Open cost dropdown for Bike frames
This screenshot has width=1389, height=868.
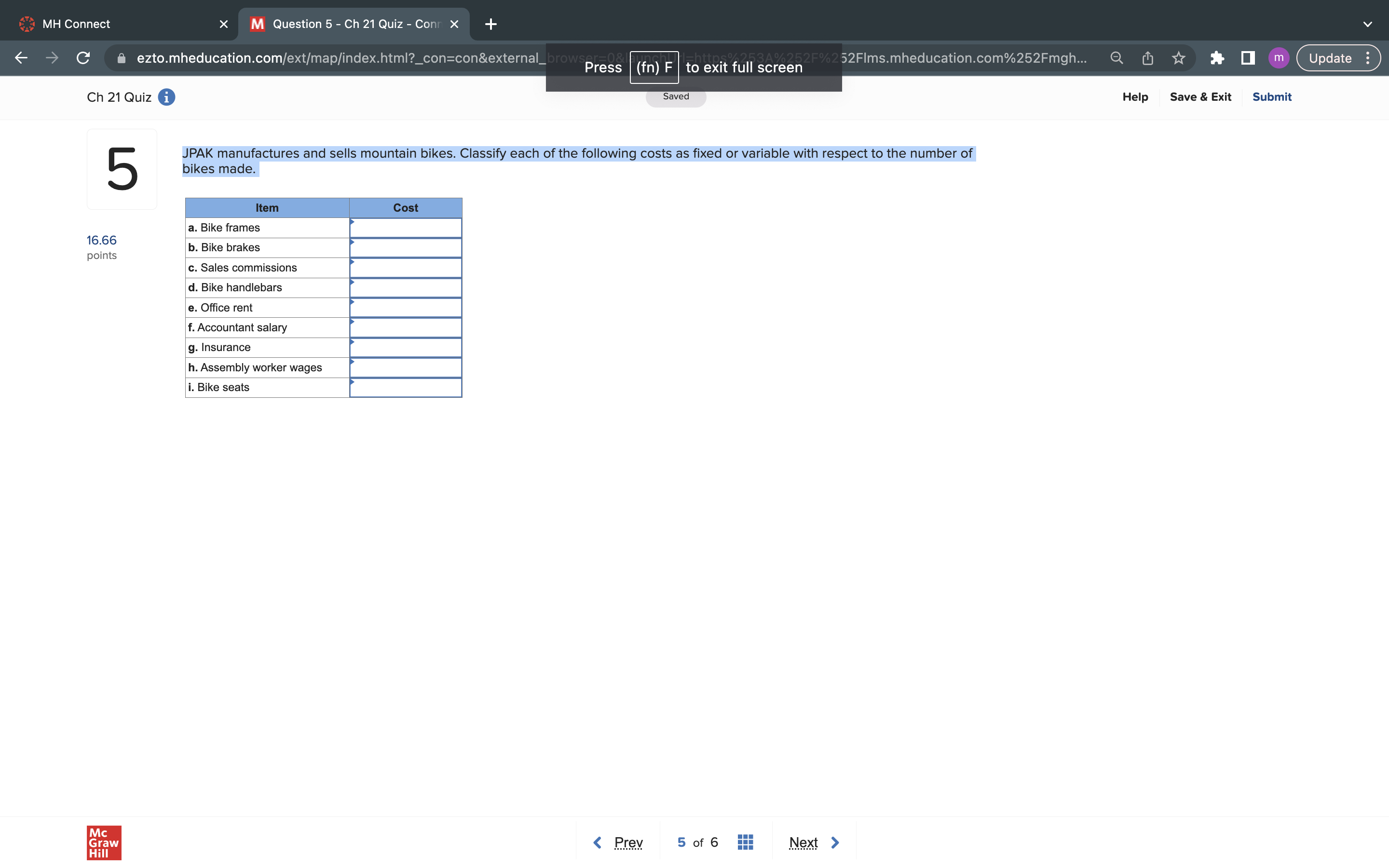coord(405,228)
